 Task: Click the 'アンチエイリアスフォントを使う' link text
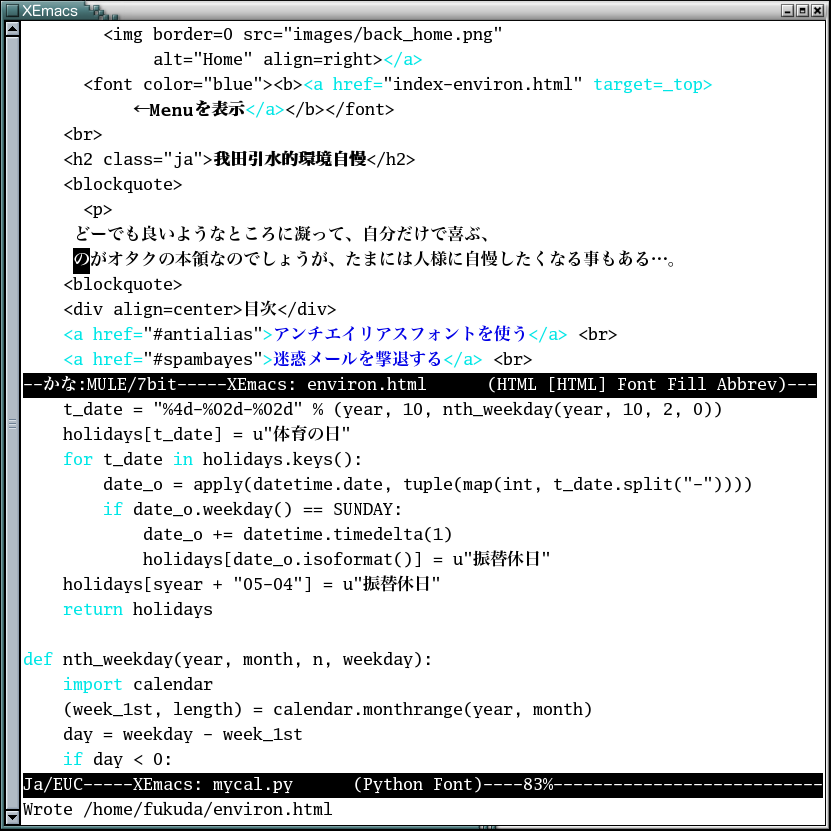point(400,334)
